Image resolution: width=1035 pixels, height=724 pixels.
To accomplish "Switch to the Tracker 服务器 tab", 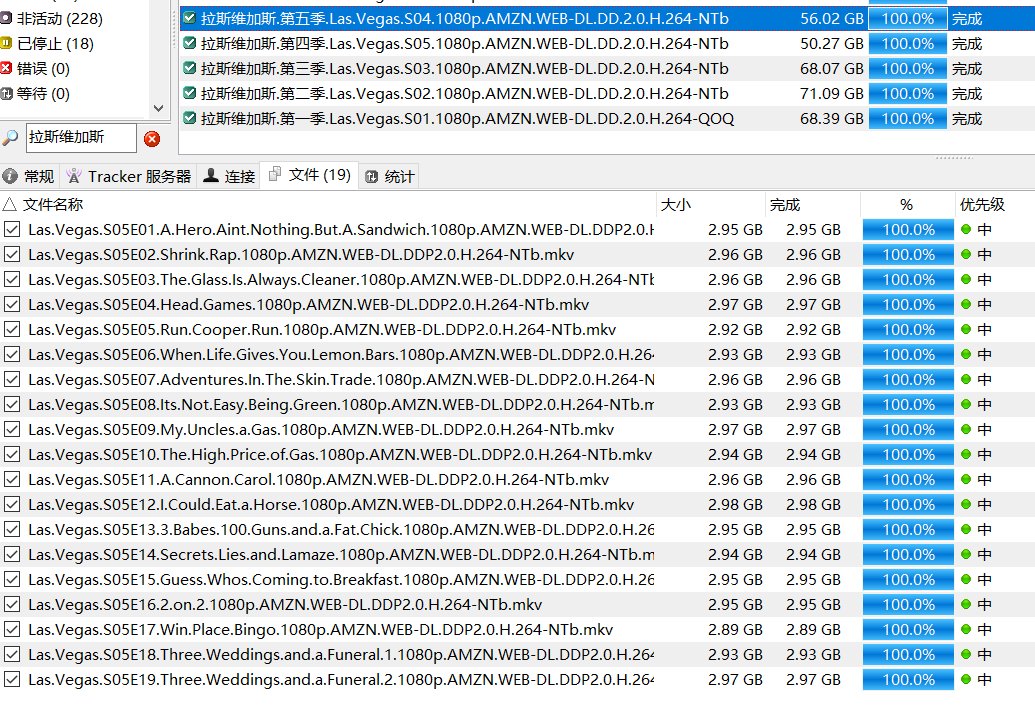I will [129, 176].
